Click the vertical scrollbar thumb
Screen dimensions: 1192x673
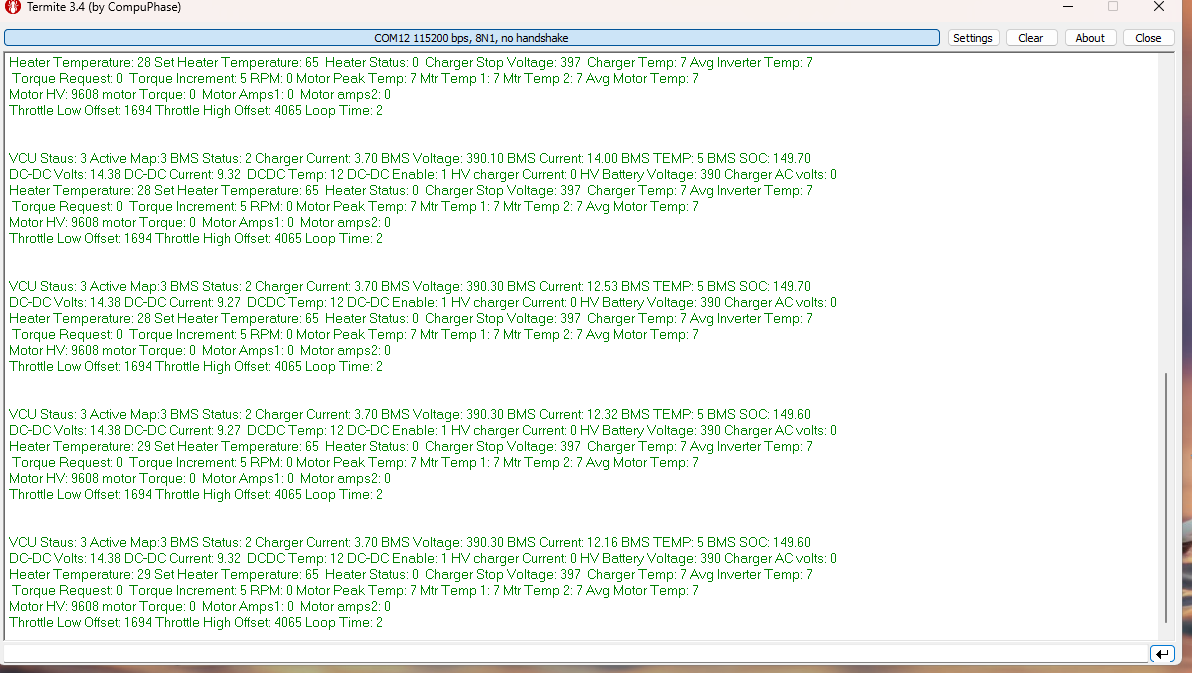point(1164,498)
